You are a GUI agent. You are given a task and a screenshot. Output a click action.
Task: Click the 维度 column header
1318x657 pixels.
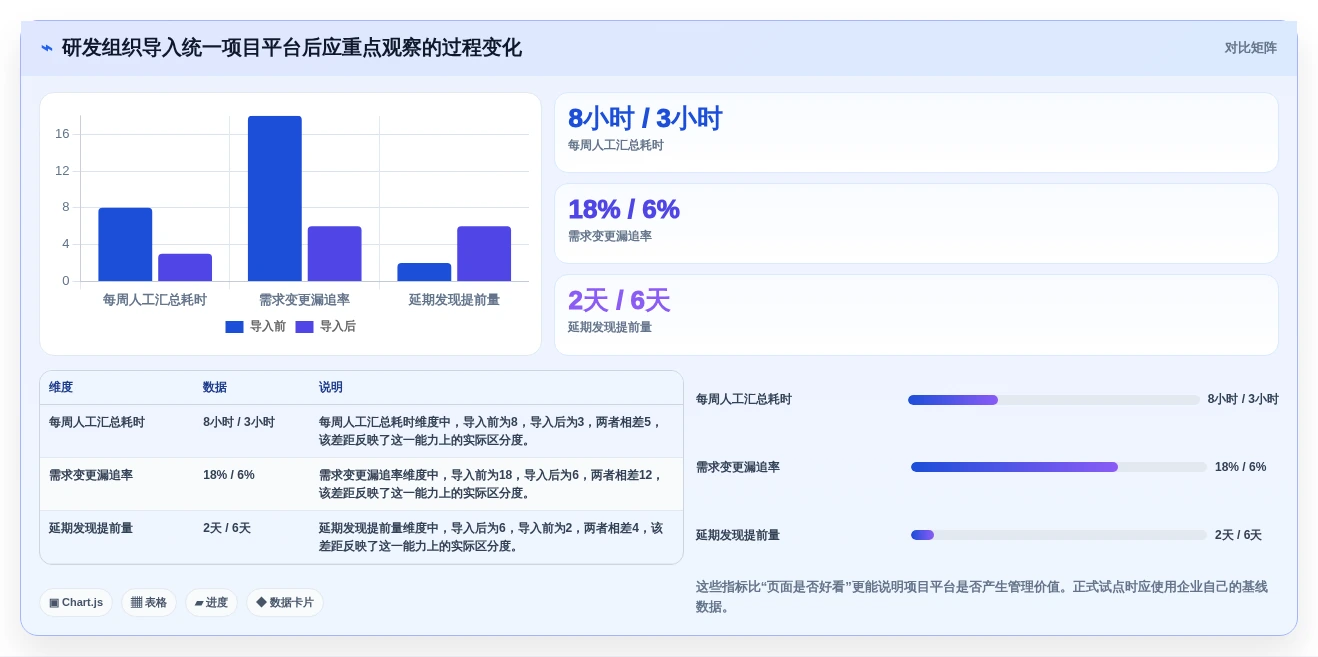click(x=61, y=387)
